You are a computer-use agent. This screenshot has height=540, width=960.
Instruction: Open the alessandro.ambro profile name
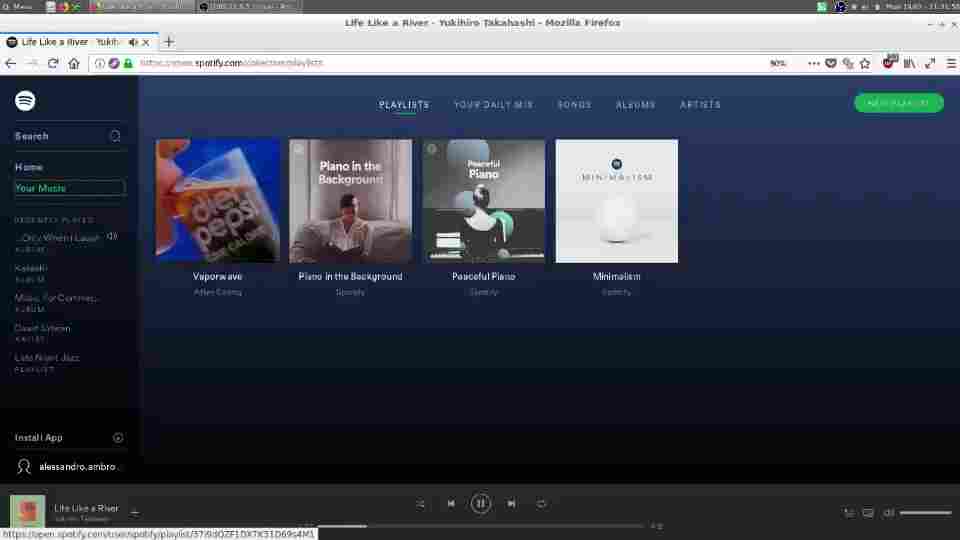77,467
